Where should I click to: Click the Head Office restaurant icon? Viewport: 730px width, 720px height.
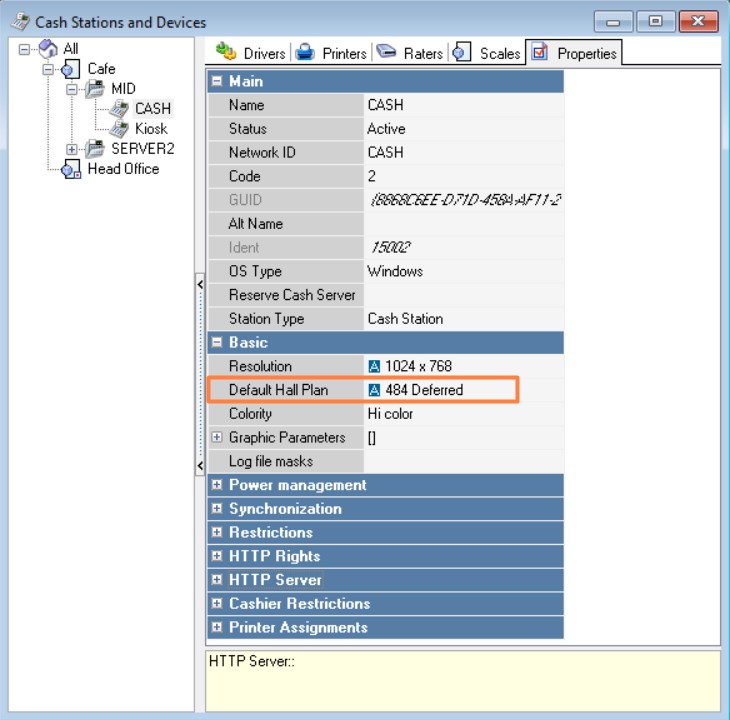tap(71, 169)
